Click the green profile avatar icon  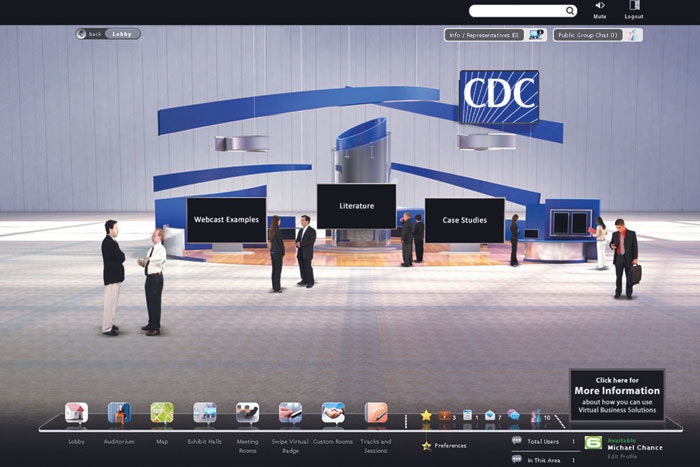tap(593, 442)
